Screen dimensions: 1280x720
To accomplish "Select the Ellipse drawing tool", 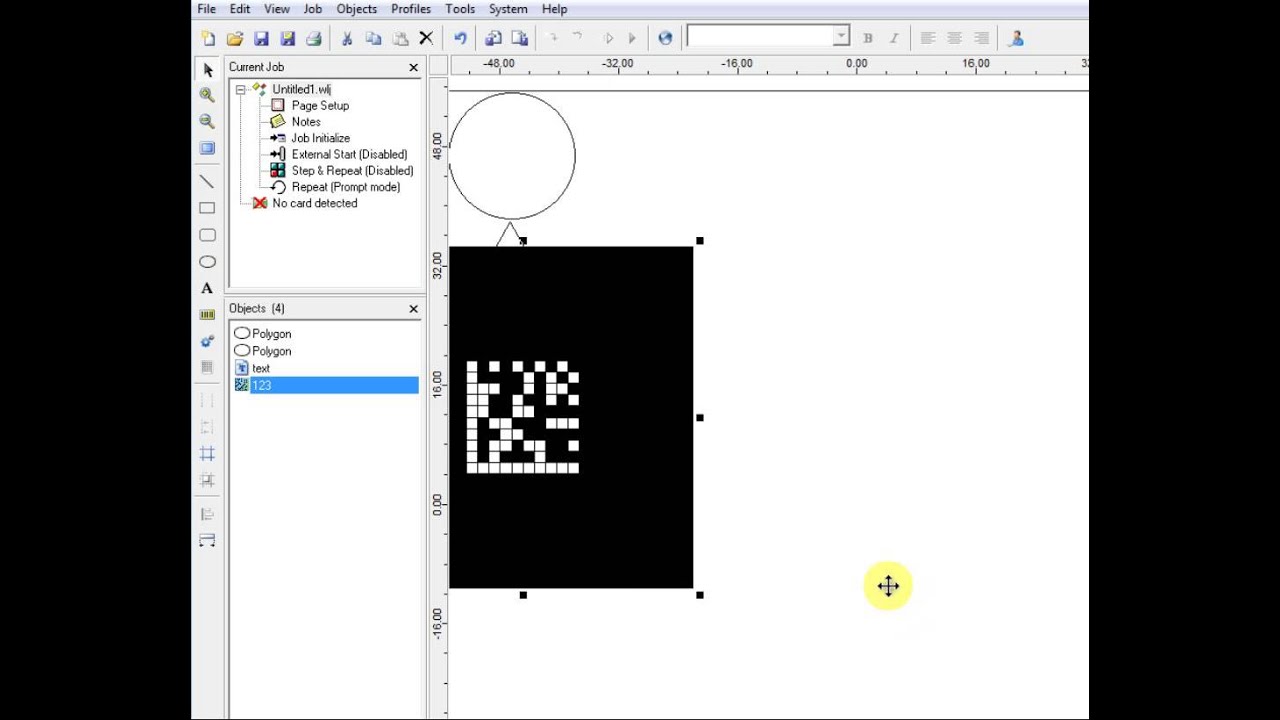I will pyautogui.click(x=207, y=262).
